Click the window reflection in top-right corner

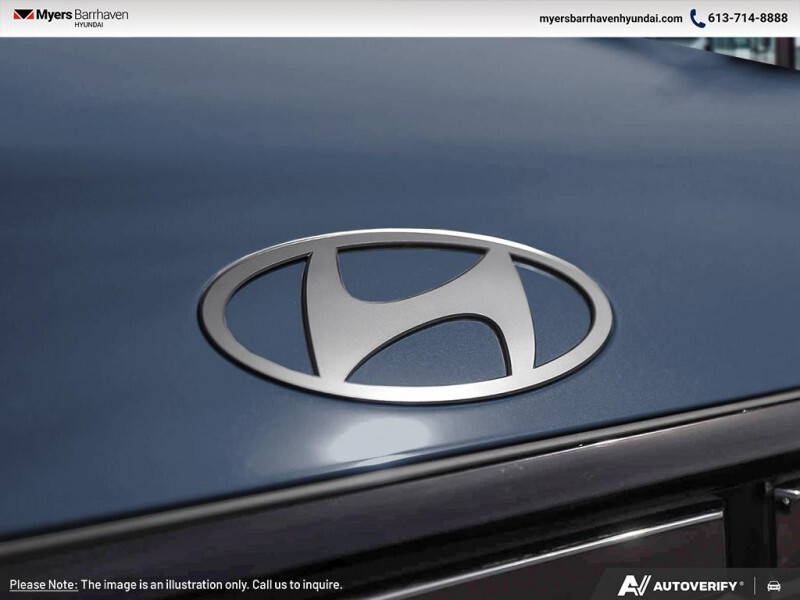(740, 48)
